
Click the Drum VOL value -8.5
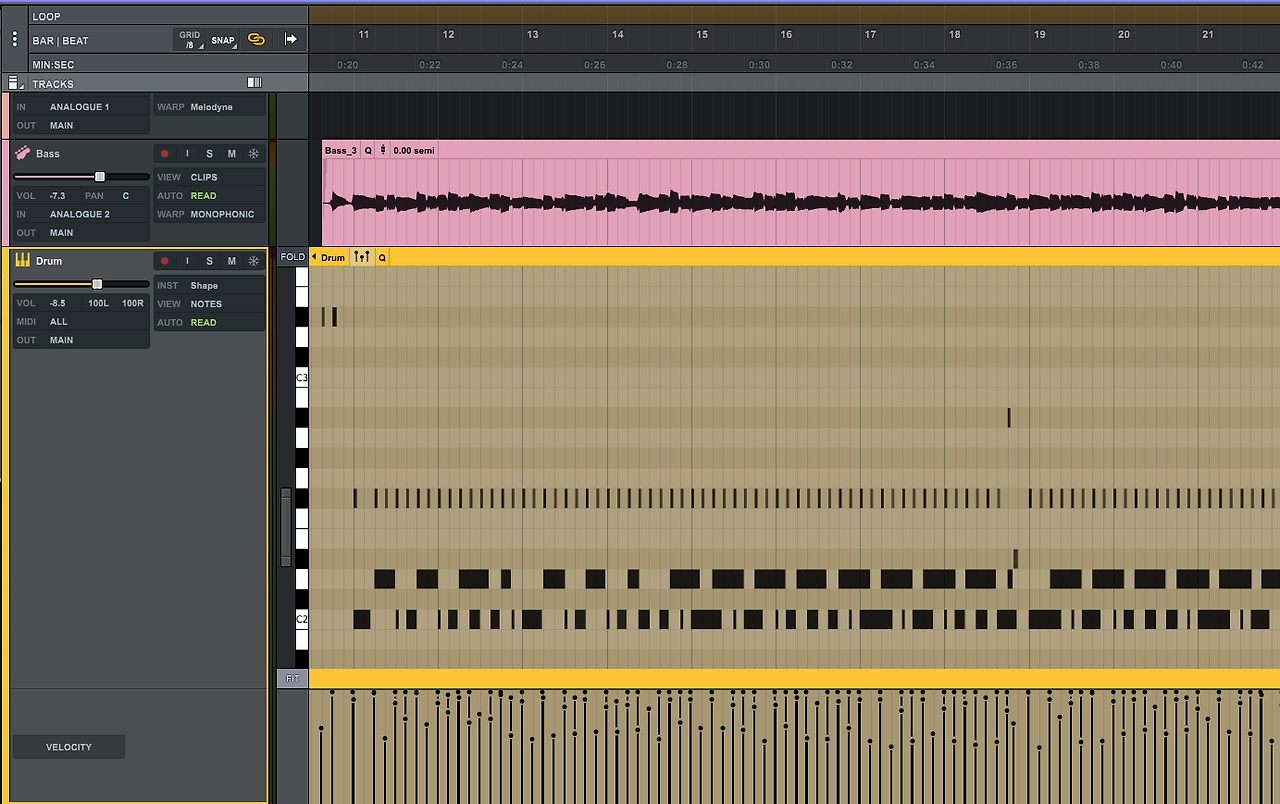[x=58, y=303]
